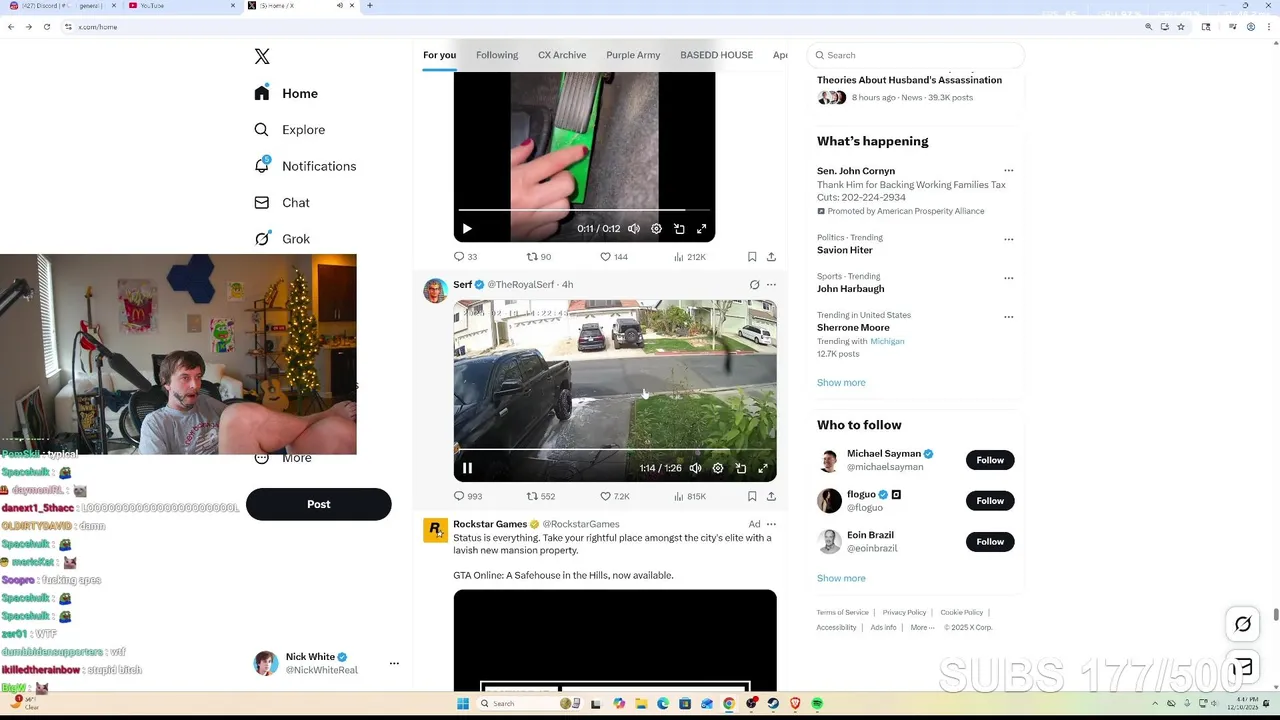The height and width of the screenshot is (720, 1280).
Task: Open Chat in the sidebar
Action: [x=282, y=202]
